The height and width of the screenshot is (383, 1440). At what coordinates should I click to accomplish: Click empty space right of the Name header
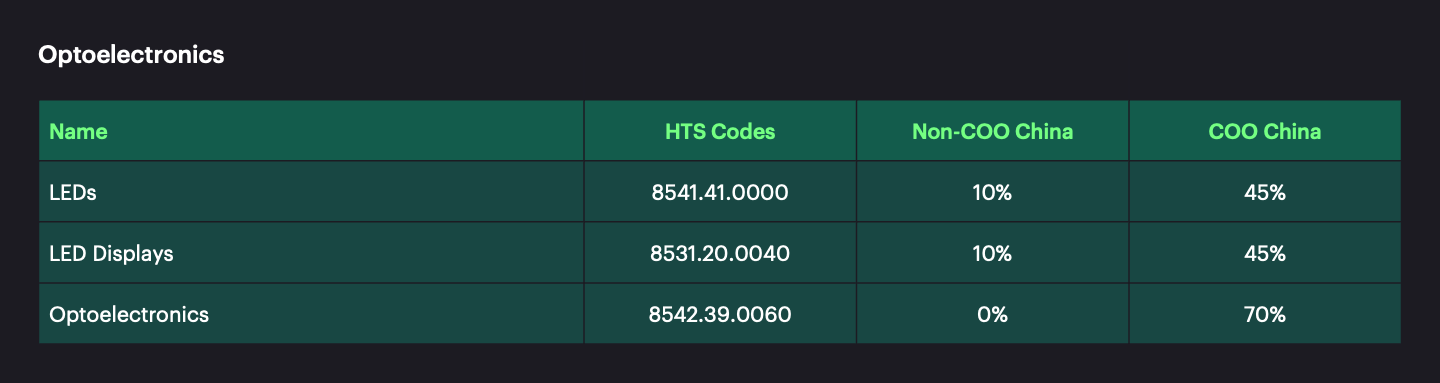pos(345,131)
